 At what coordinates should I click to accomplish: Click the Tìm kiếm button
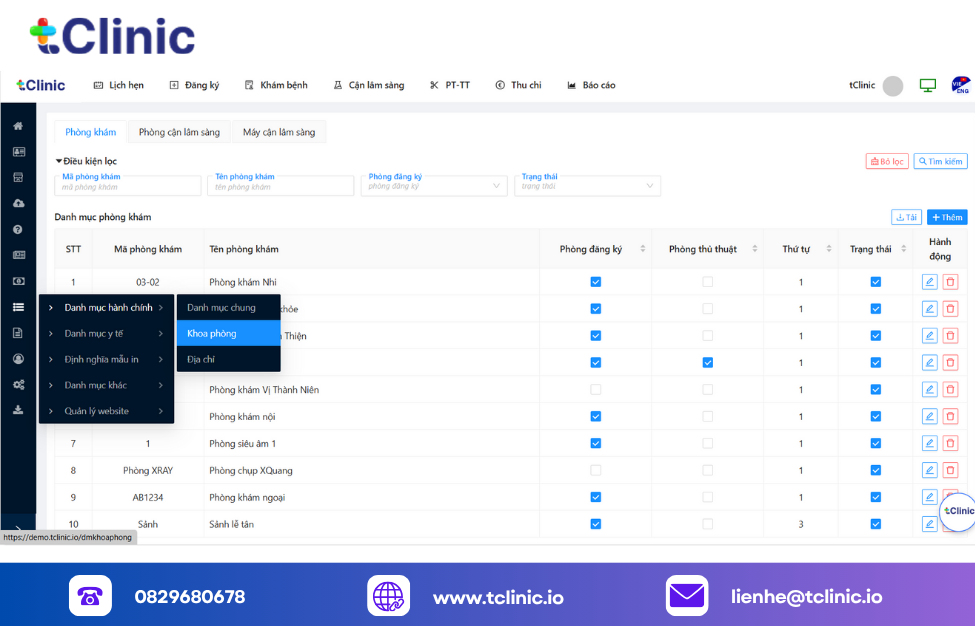point(940,162)
